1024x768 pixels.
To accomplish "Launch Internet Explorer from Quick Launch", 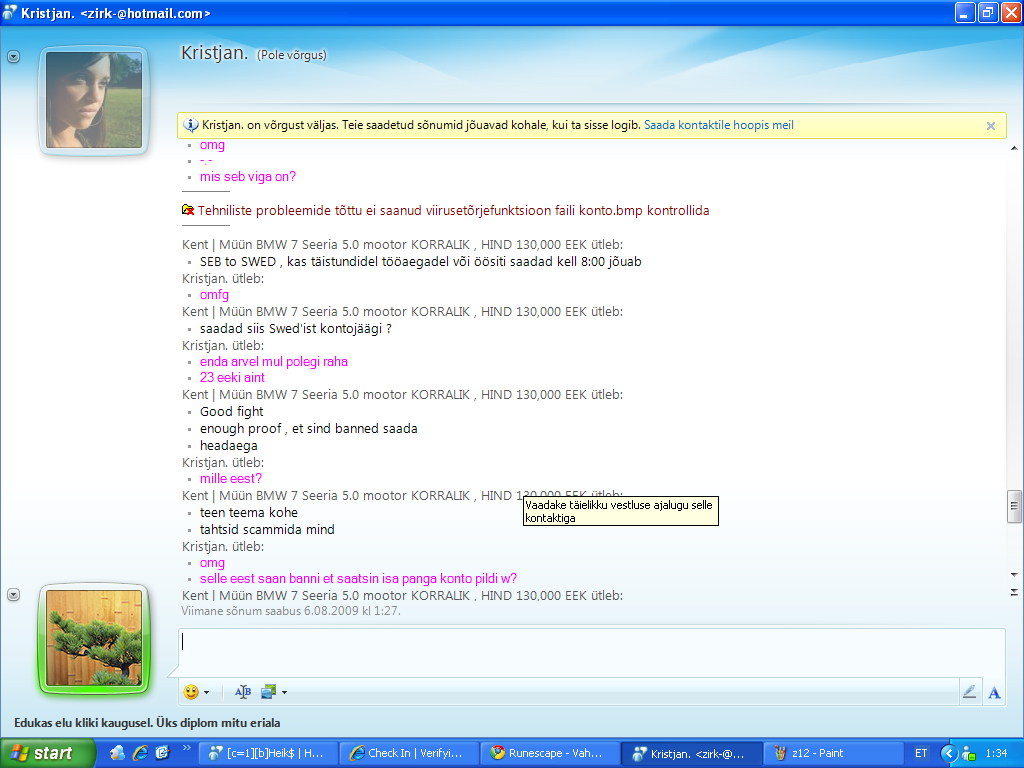I will click(x=140, y=753).
